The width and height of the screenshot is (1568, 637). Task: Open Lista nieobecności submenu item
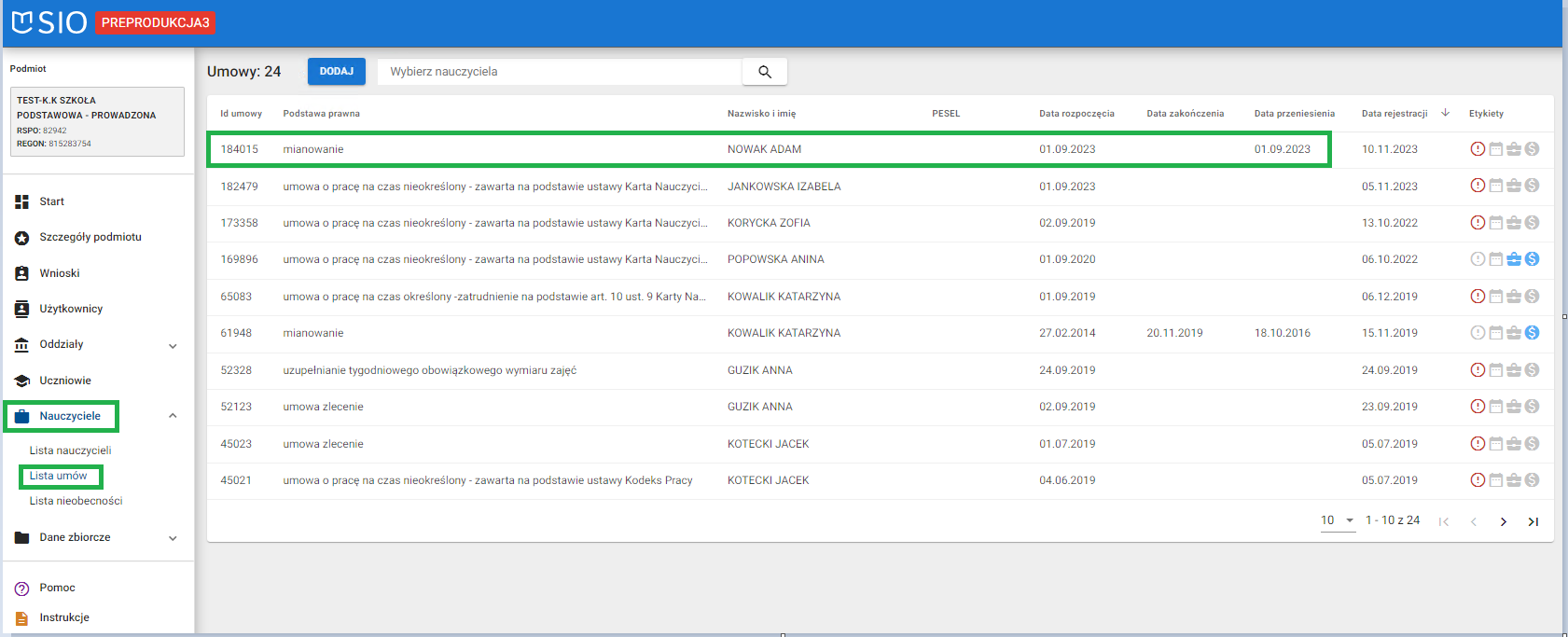pos(76,501)
